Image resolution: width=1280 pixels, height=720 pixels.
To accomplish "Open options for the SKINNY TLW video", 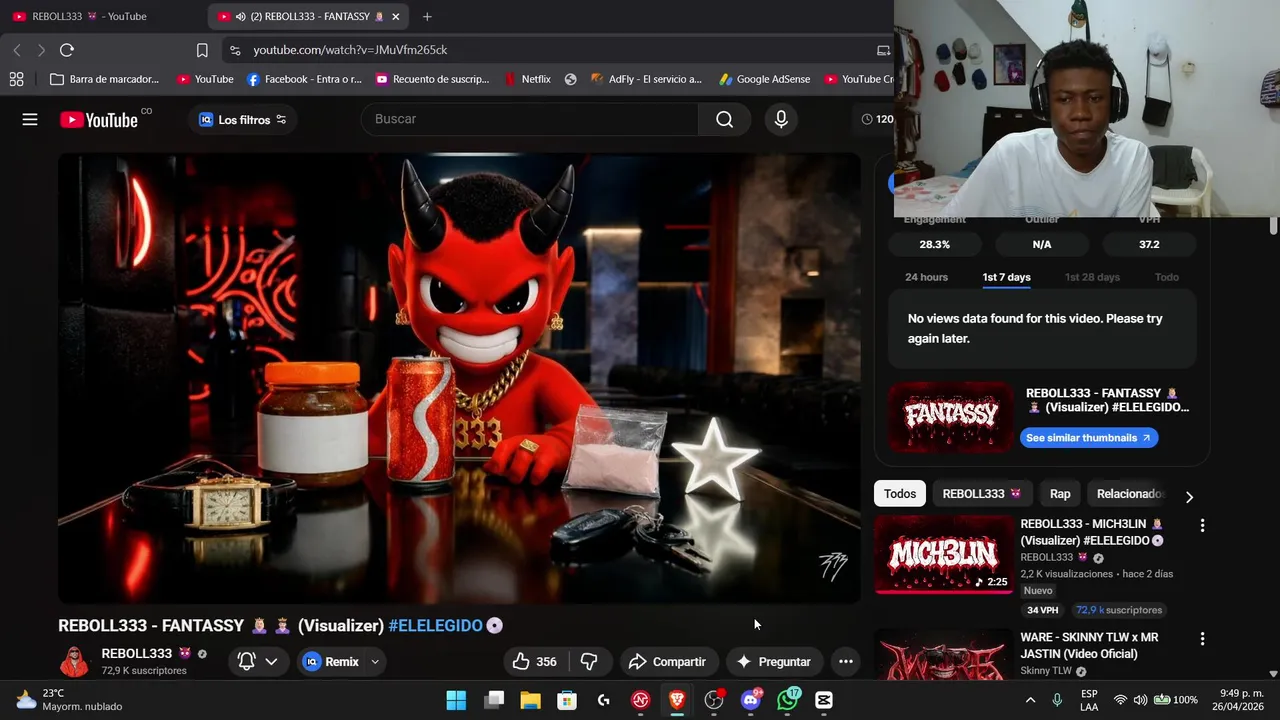I will pos(1202,638).
